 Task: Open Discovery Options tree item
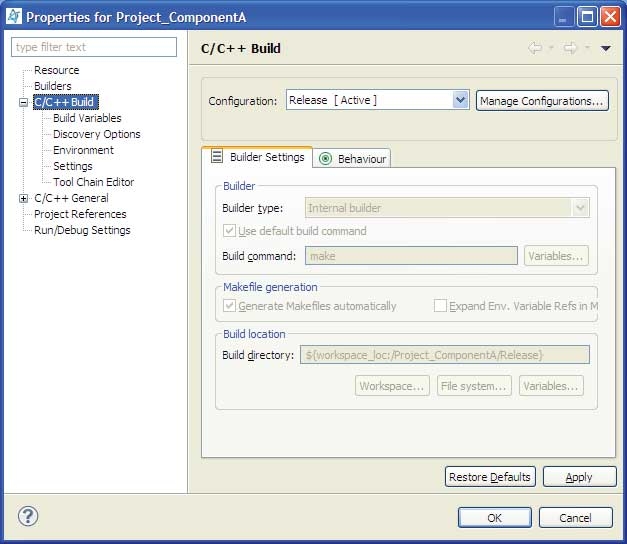(96, 134)
